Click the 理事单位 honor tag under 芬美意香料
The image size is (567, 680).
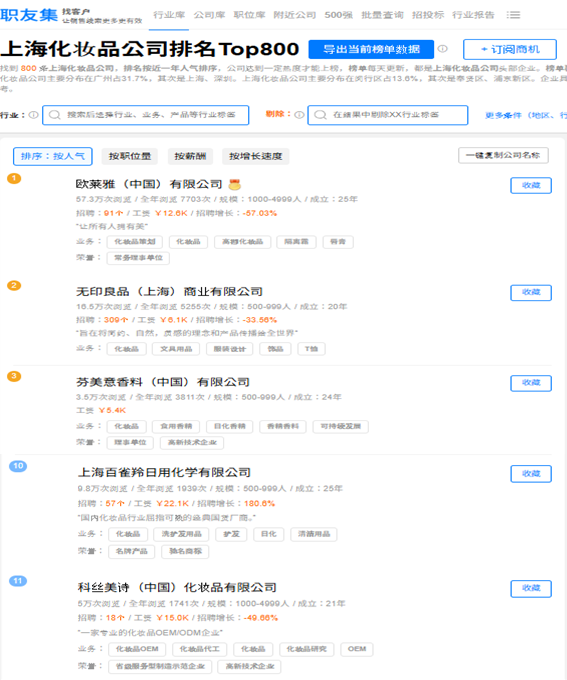click(x=130, y=442)
